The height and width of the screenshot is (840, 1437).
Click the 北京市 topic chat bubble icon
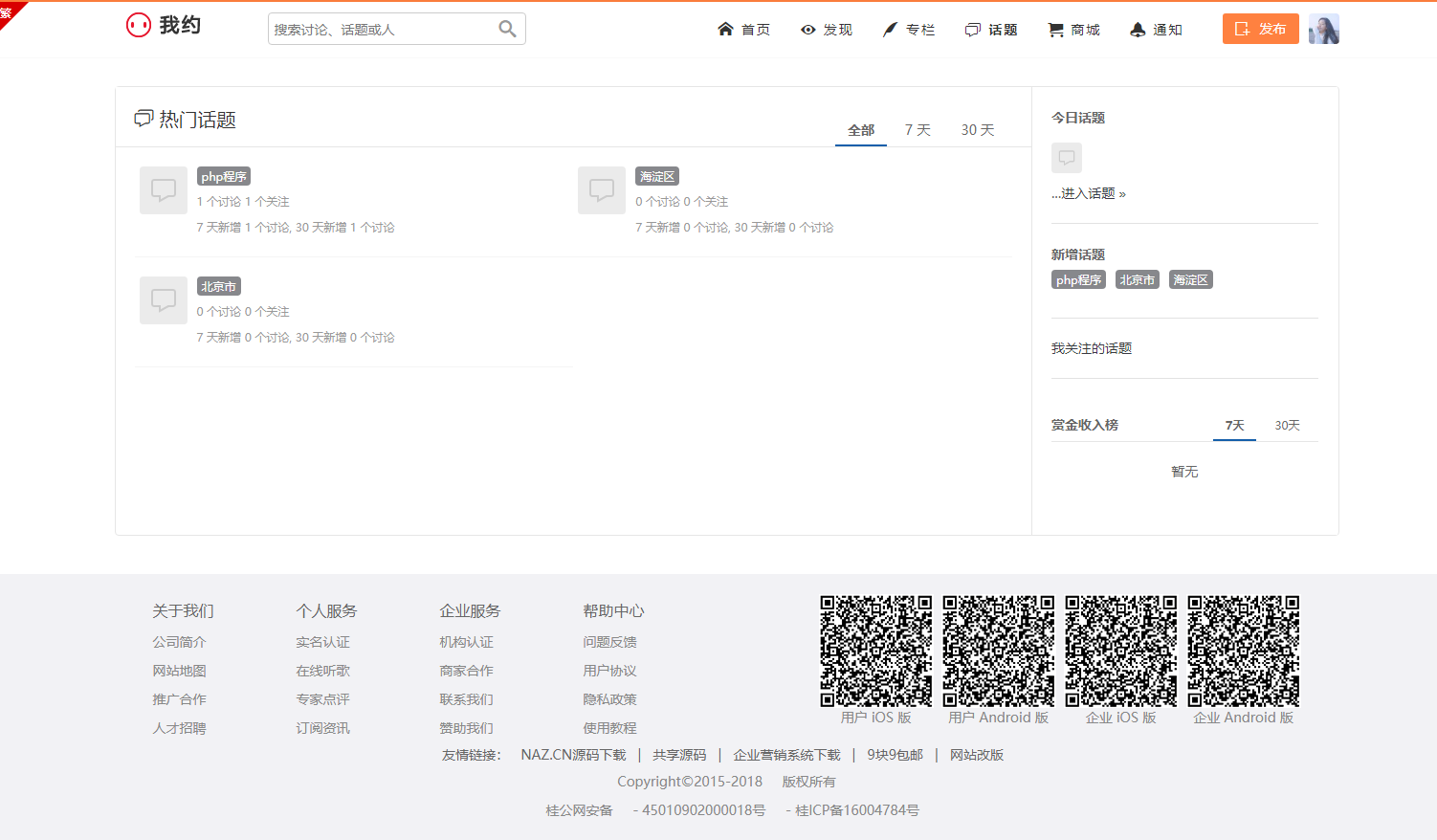click(x=164, y=300)
